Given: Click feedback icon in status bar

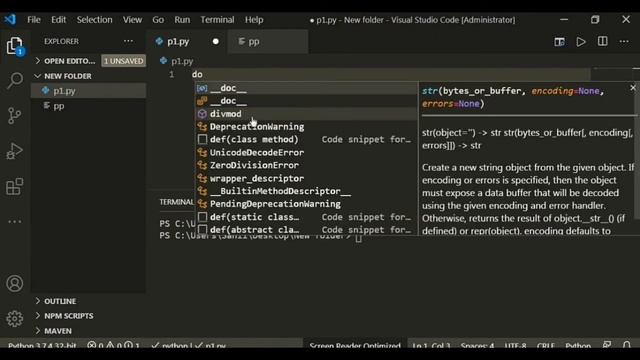Looking at the screenshot, I should (x=607, y=345).
